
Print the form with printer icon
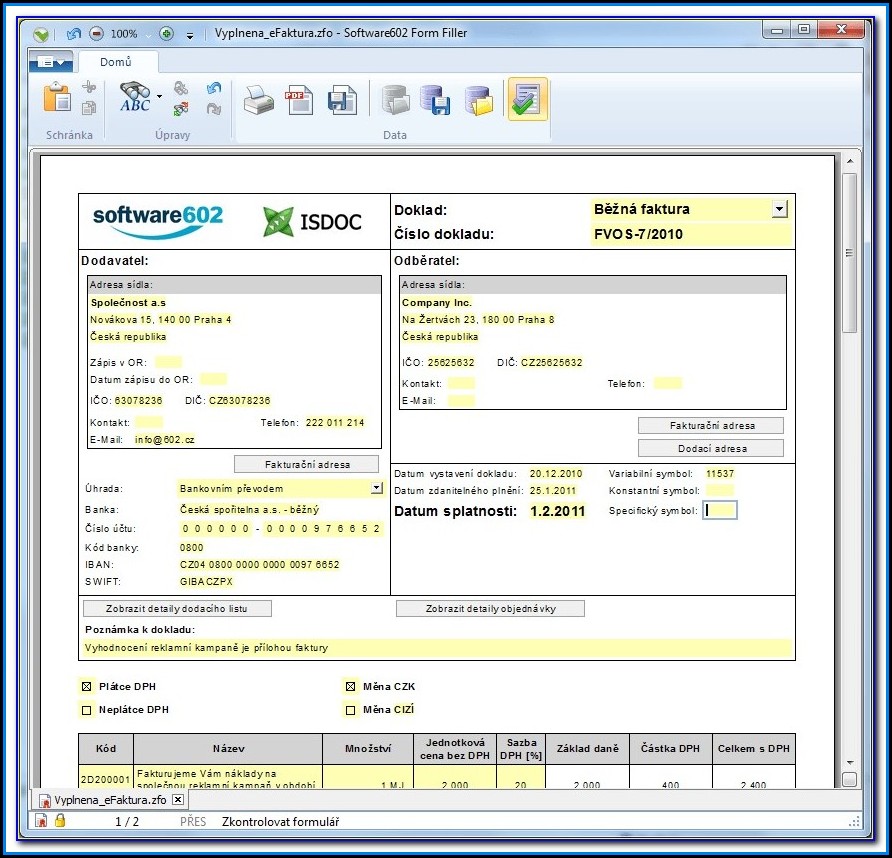pyautogui.click(x=259, y=99)
